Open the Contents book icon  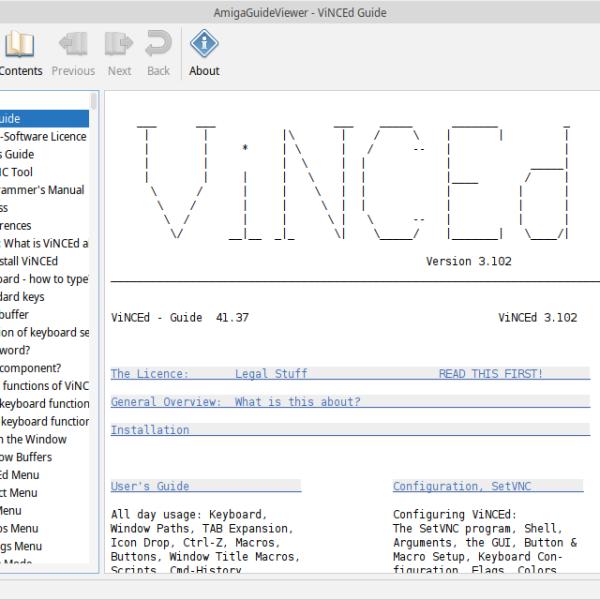19,44
